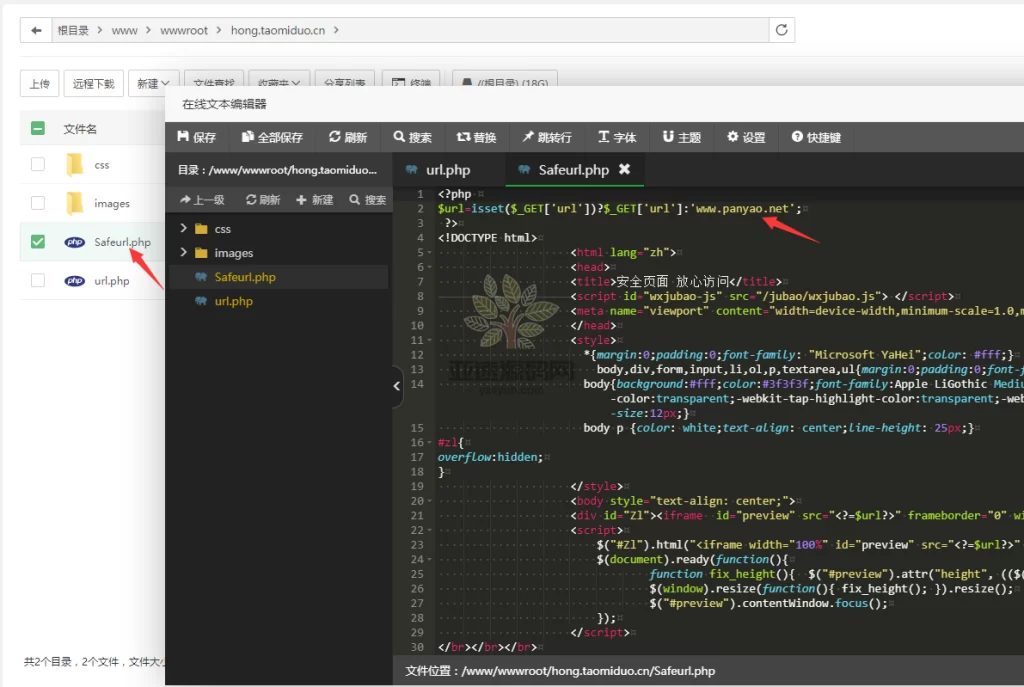The width and height of the screenshot is (1024, 687).
Task: Open Jump to line tool
Action: pyautogui.click(x=546, y=137)
